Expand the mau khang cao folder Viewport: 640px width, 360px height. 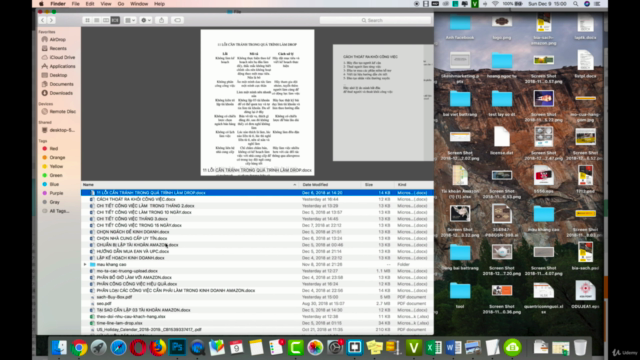tap(85, 264)
